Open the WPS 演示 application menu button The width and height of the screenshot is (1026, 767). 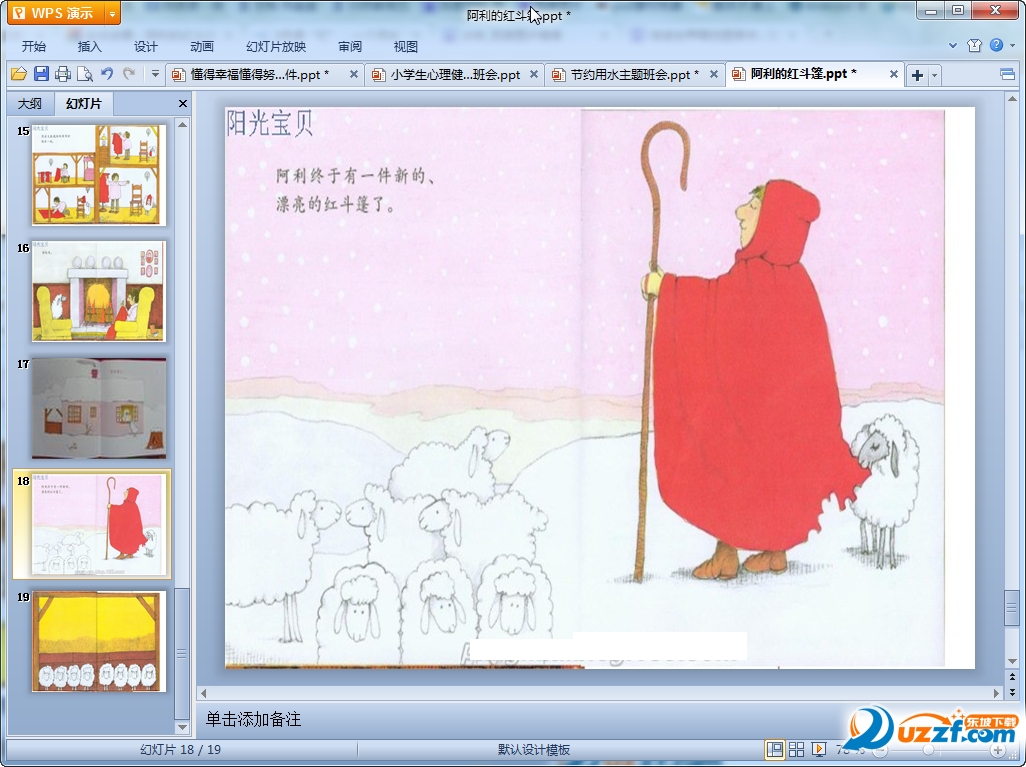click(56, 13)
